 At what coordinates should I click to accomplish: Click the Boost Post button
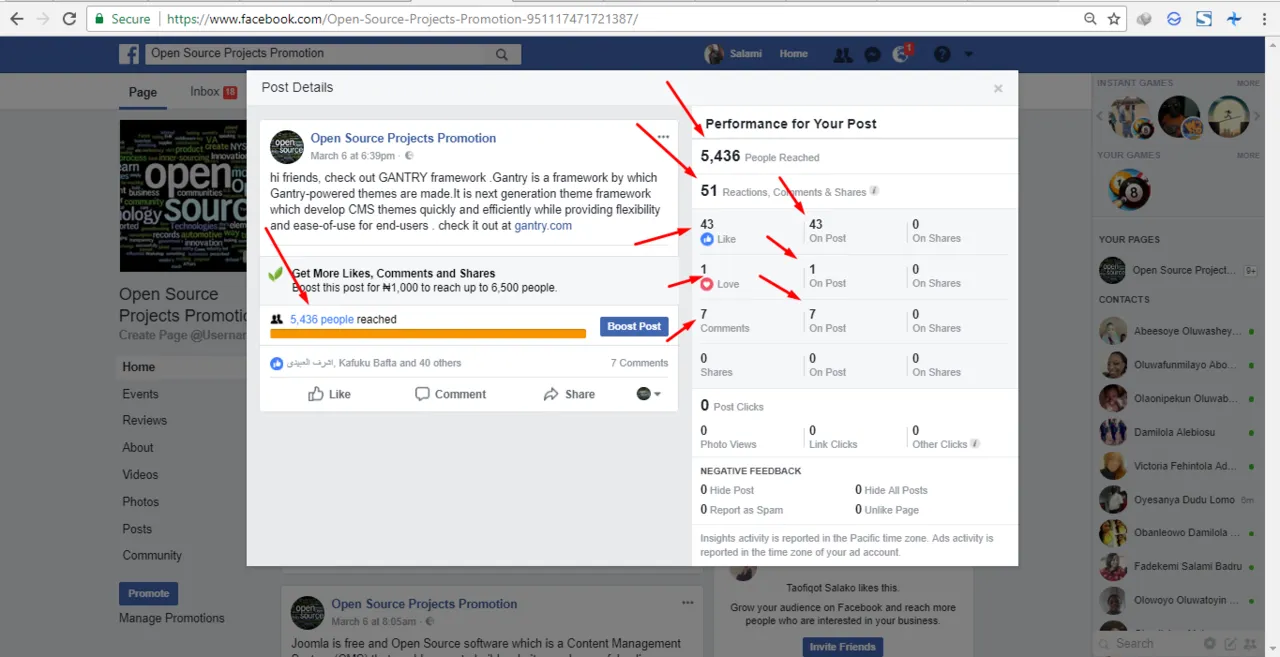[634, 326]
